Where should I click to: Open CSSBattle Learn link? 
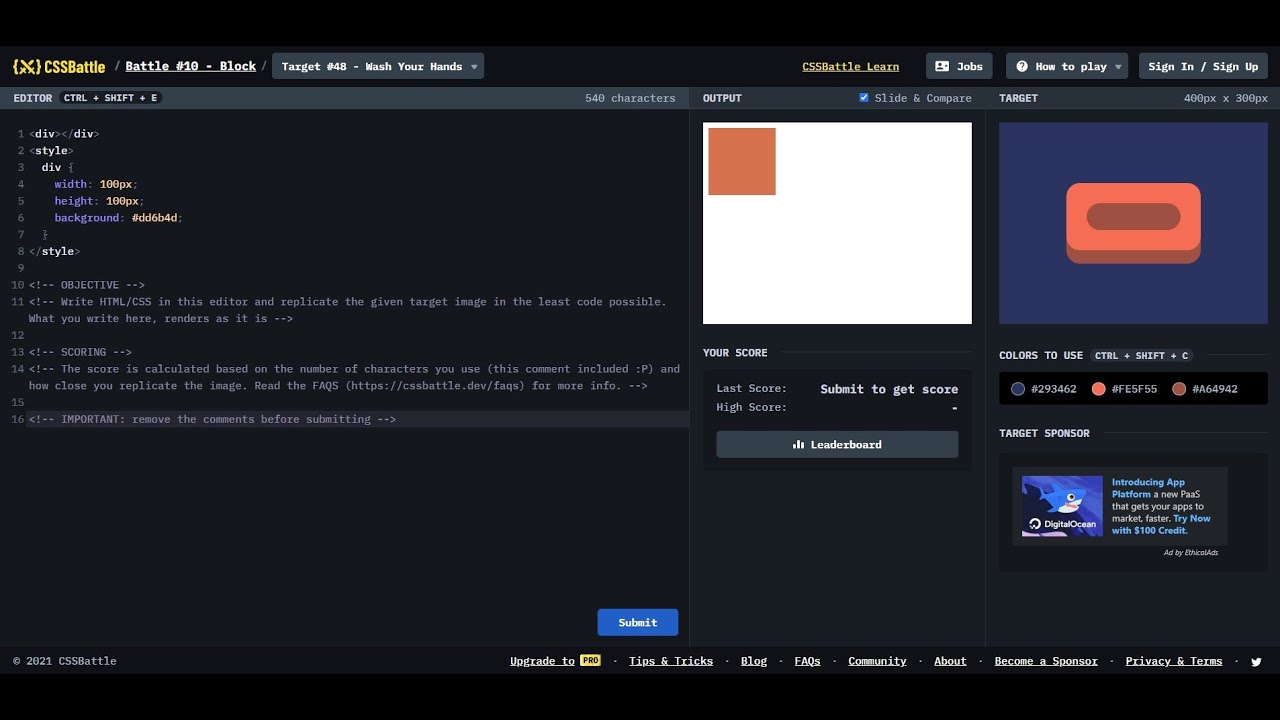(850, 67)
